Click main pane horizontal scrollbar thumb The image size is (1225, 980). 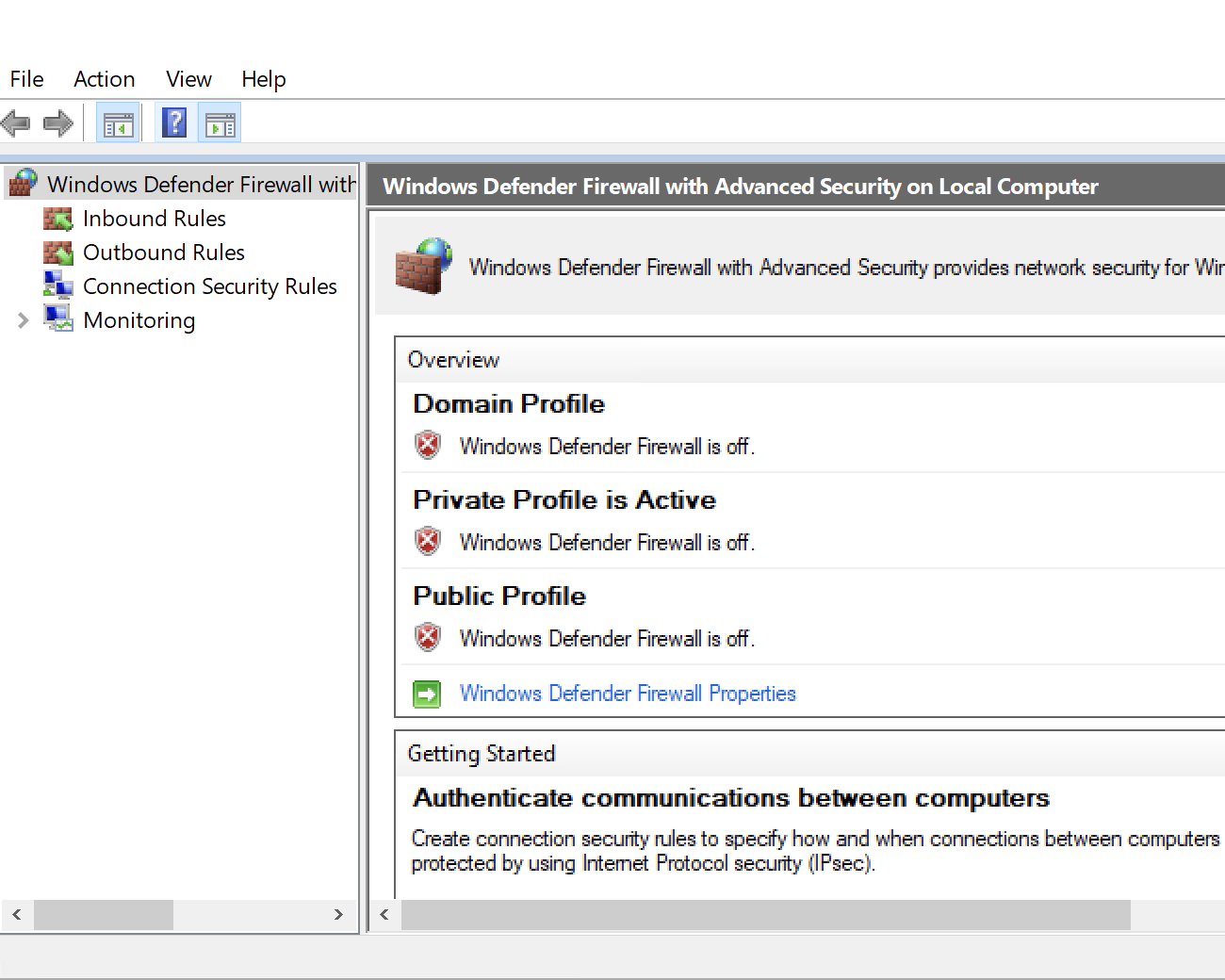tap(766, 915)
